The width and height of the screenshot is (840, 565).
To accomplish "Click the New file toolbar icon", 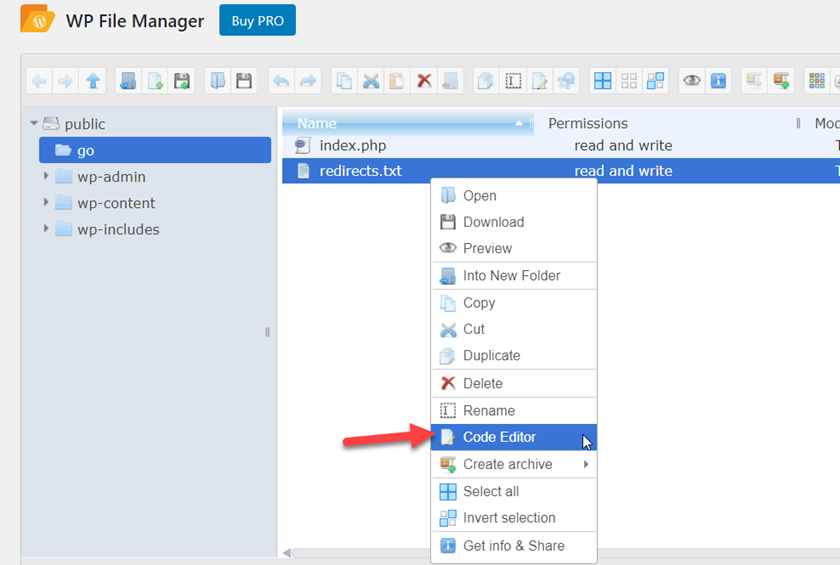I will click(x=155, y=81).
